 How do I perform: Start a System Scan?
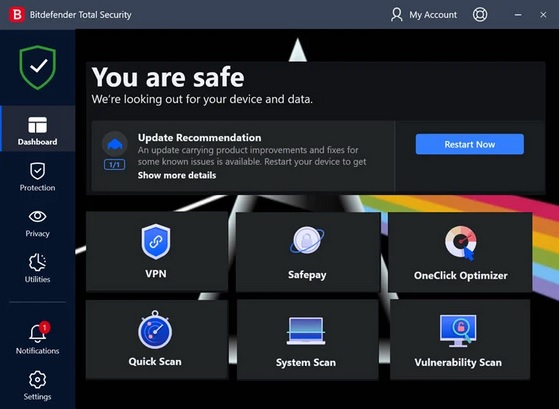point(307,339)
